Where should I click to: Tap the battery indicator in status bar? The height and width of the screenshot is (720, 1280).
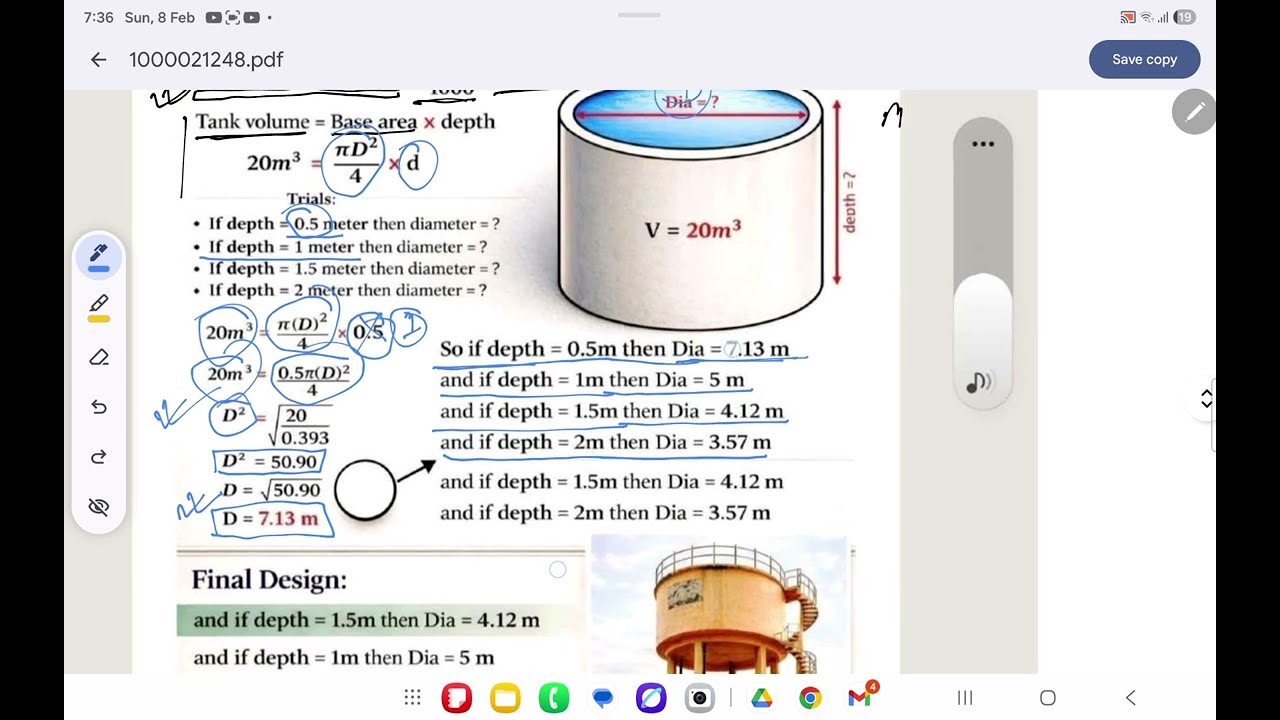tap(1185, 17)
